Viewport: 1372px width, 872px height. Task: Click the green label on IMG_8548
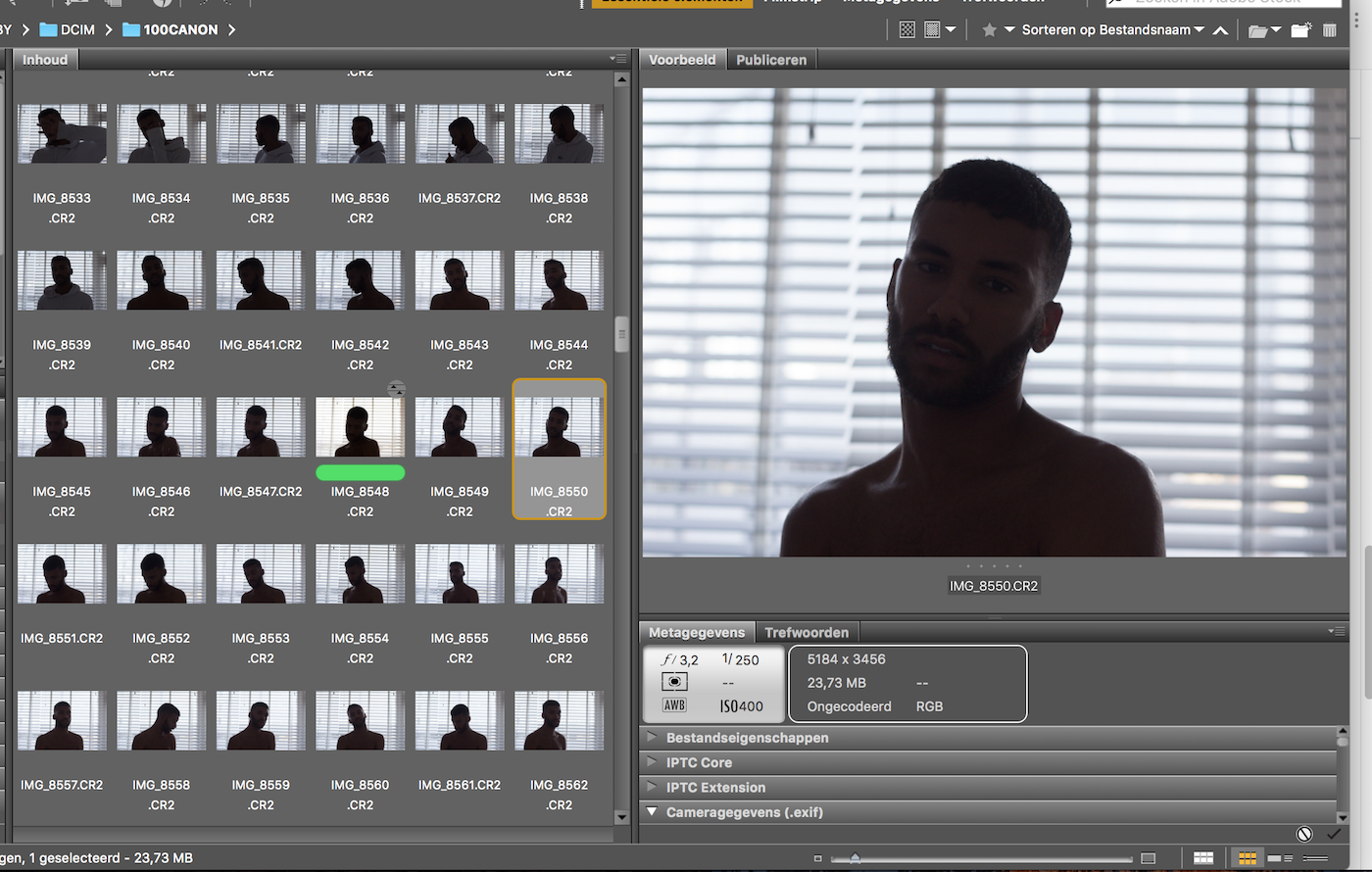point(361,473)
